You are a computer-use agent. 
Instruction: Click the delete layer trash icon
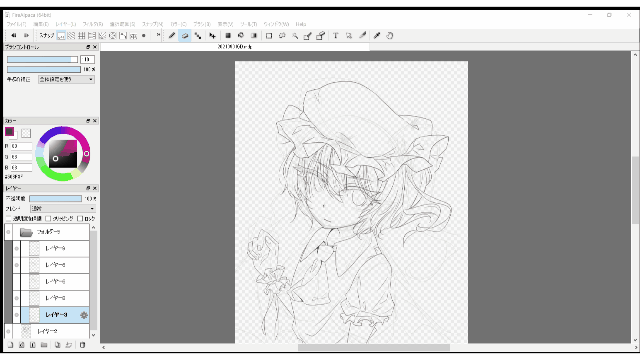(82, 345)
